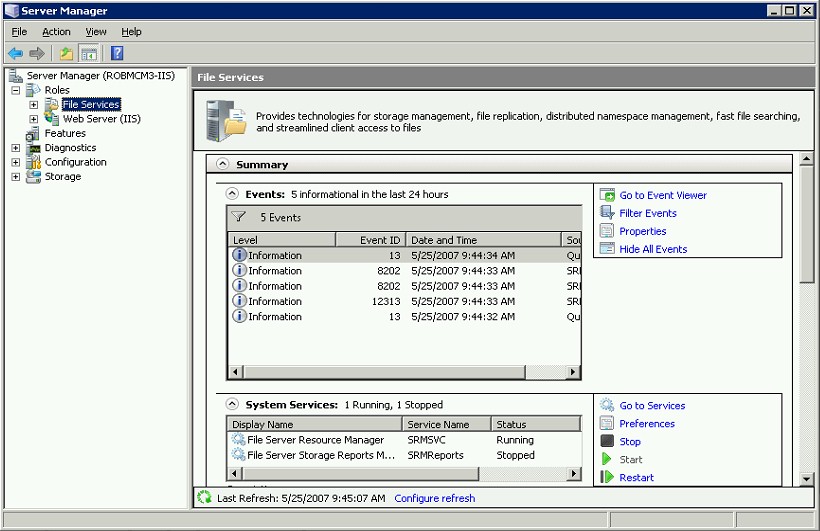Click the events list right scroll arrow
The height and width of the screenshot is (531, 820).
pyautogui.click(x=573, y=371)
